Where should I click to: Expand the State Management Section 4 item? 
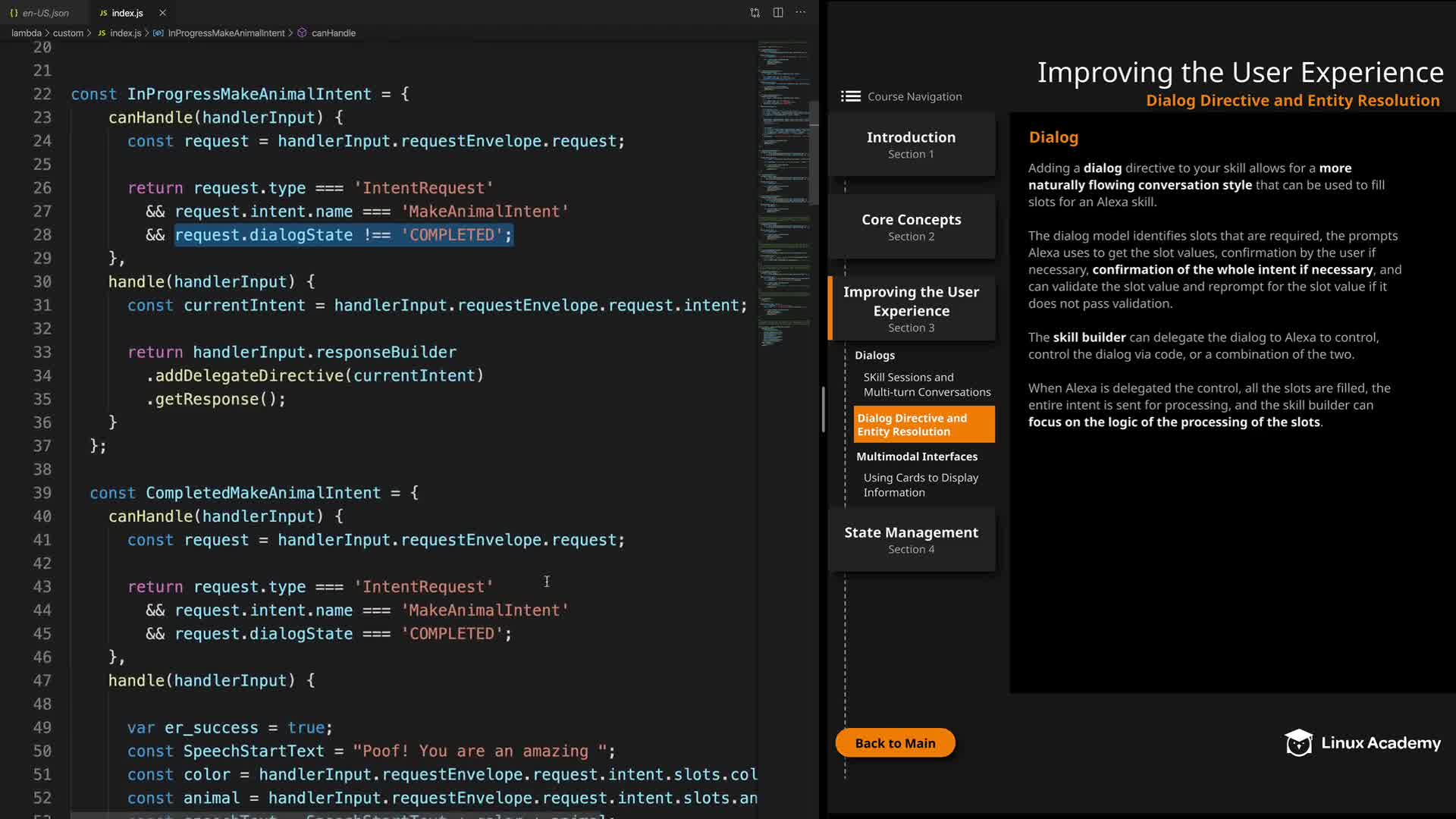pos(911,540)
